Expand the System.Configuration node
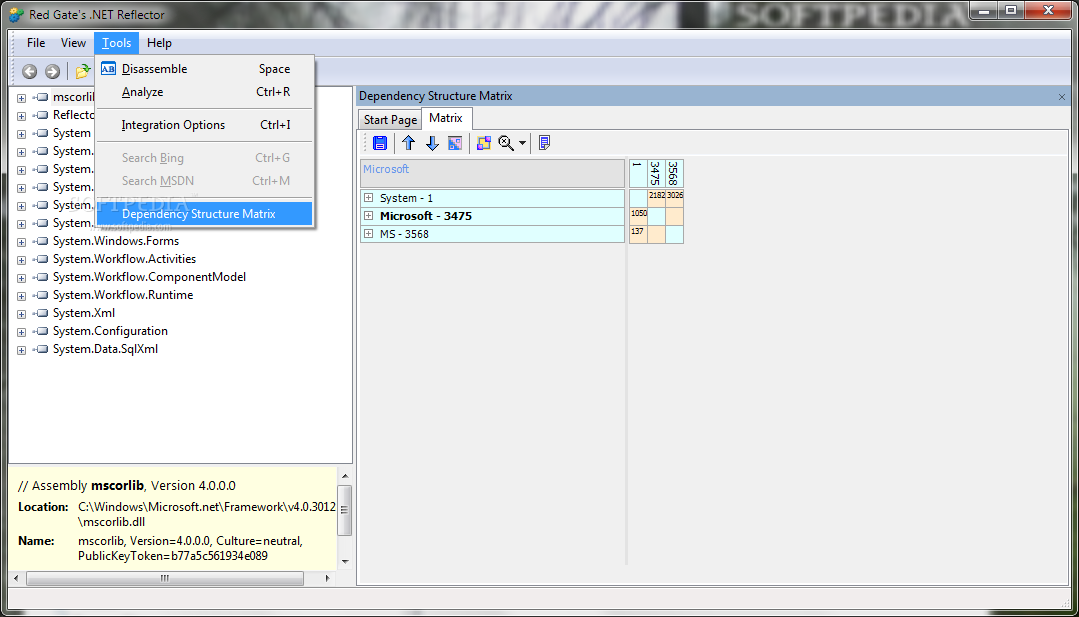Image resolution: width=1079 pixels, height=617 pixels. (x=21, y=332)
